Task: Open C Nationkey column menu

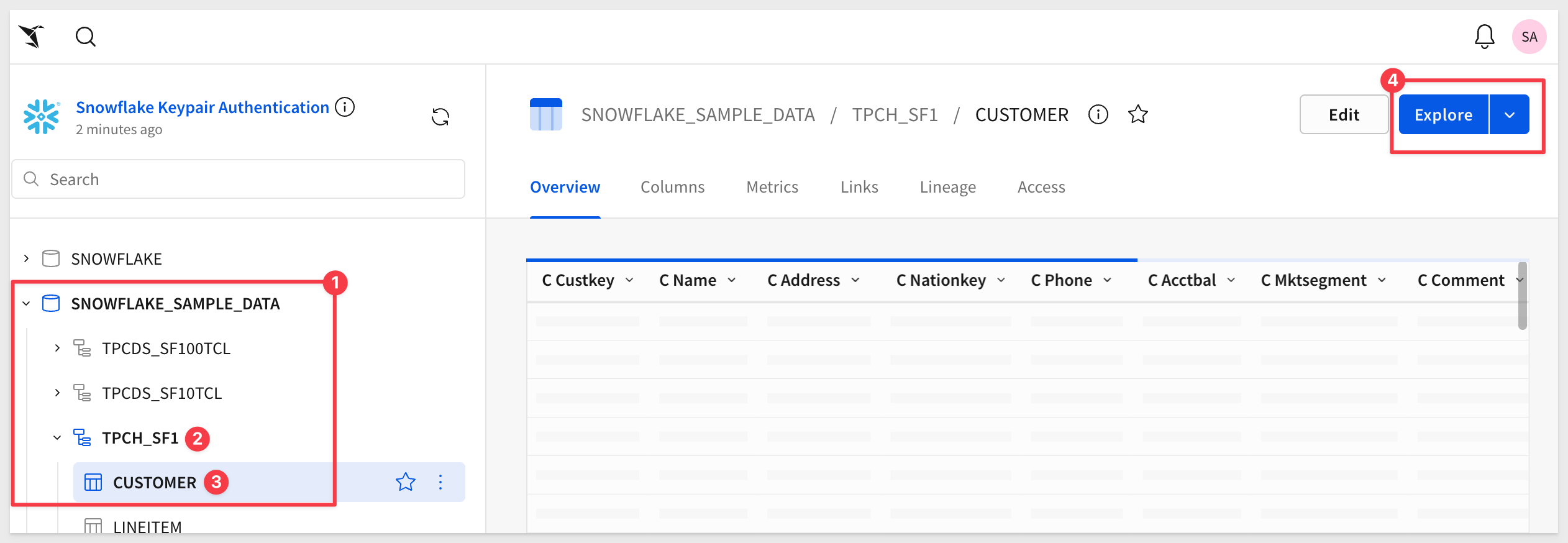Action: (1001, 280)
